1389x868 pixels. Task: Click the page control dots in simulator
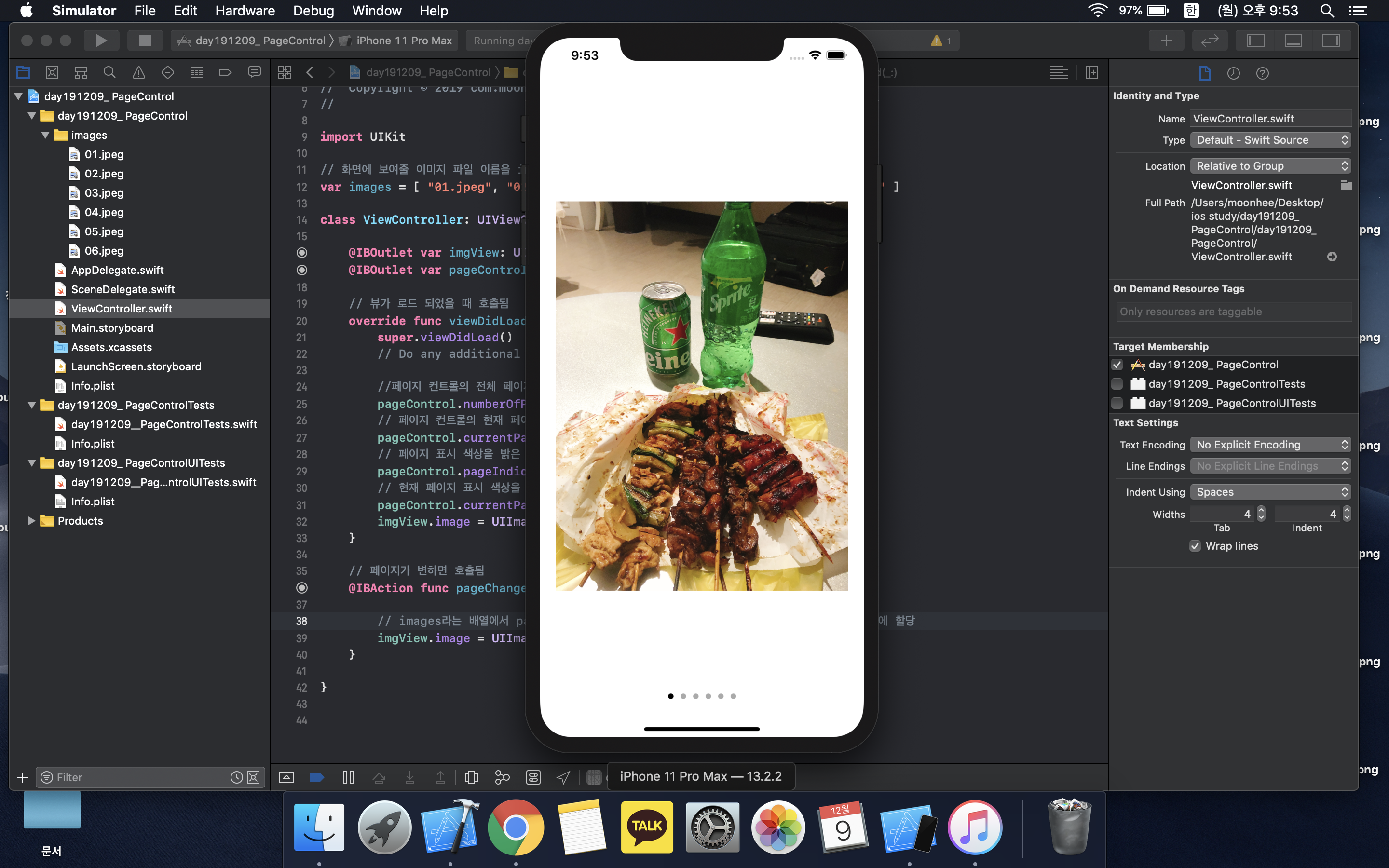(x=701, y=696)
